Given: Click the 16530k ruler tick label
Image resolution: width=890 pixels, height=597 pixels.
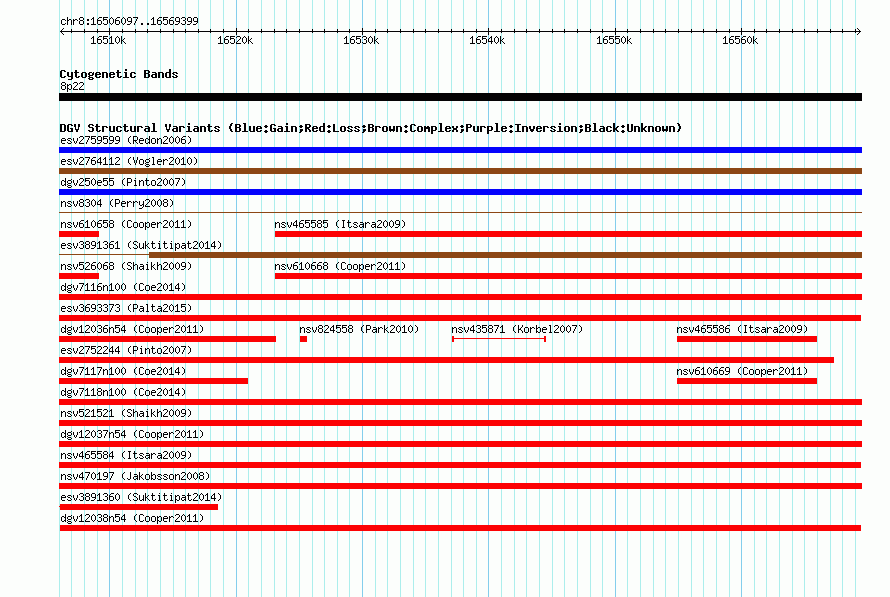Looking at the screenshot, I should click(x=361, y=40).
